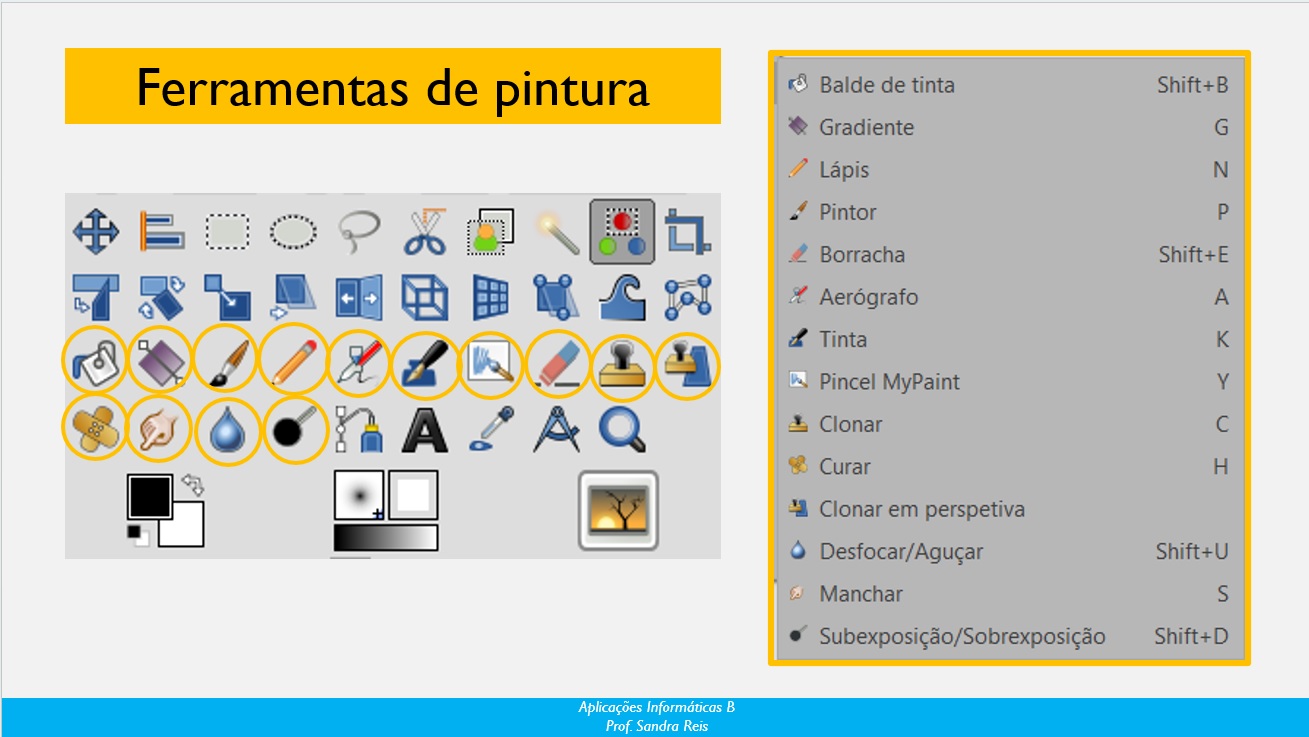
Task: Click the active image sunset thumbnail
Action: pyautogui.click(x=618, y=509)
